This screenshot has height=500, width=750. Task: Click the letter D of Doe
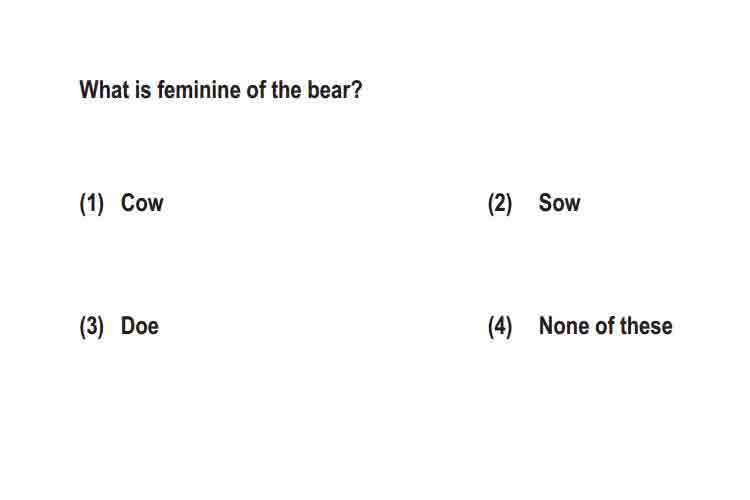tap(128, 326)
